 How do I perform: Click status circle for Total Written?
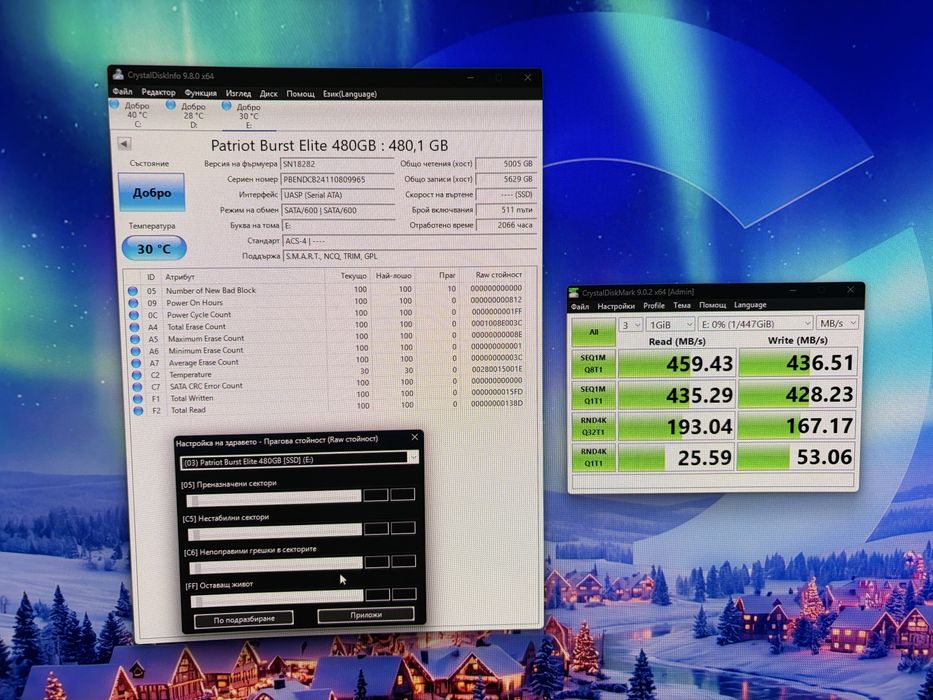pyautogui.click(x=139, y=399)
